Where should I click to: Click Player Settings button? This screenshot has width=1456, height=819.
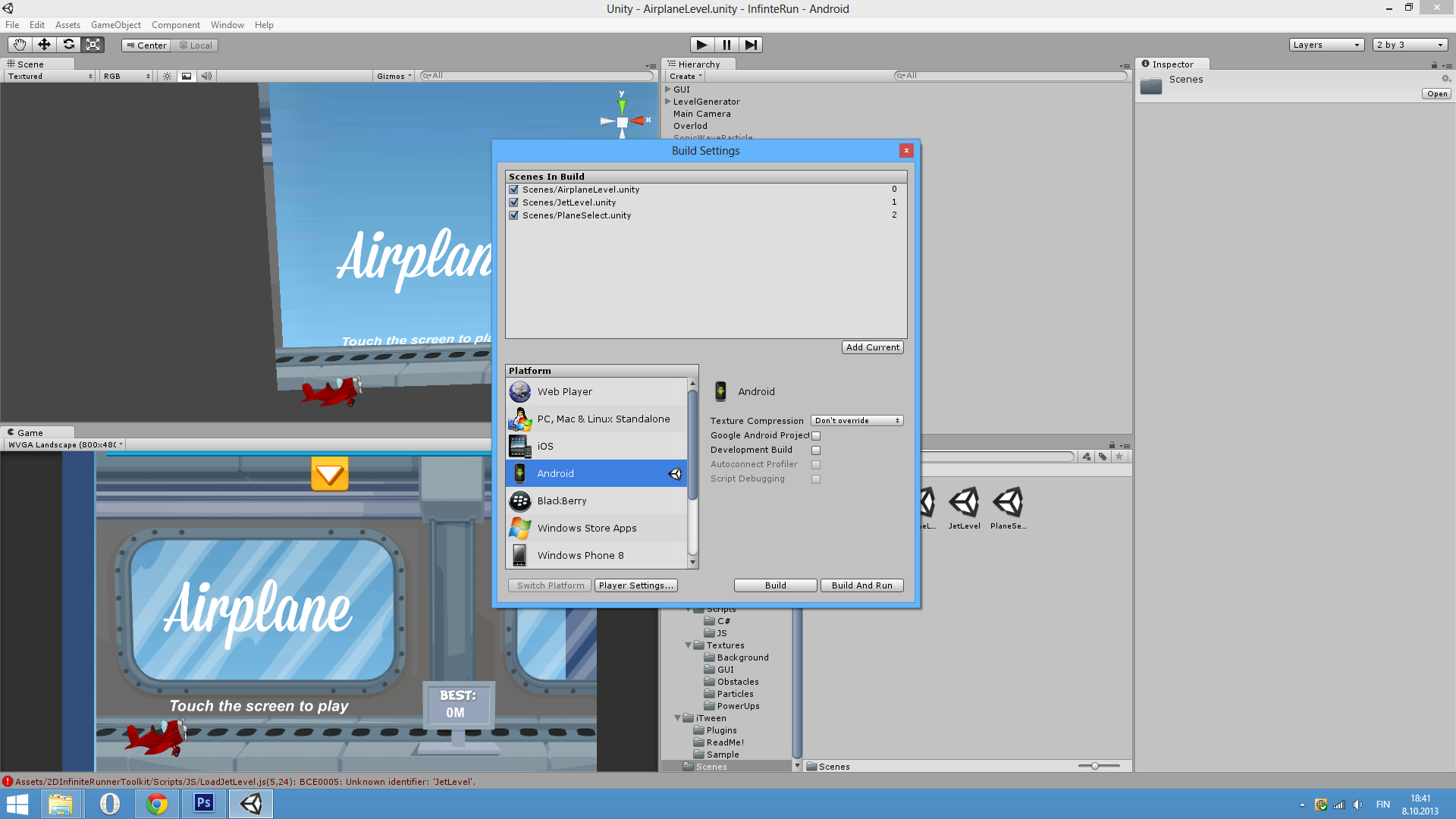pos(635,585)
